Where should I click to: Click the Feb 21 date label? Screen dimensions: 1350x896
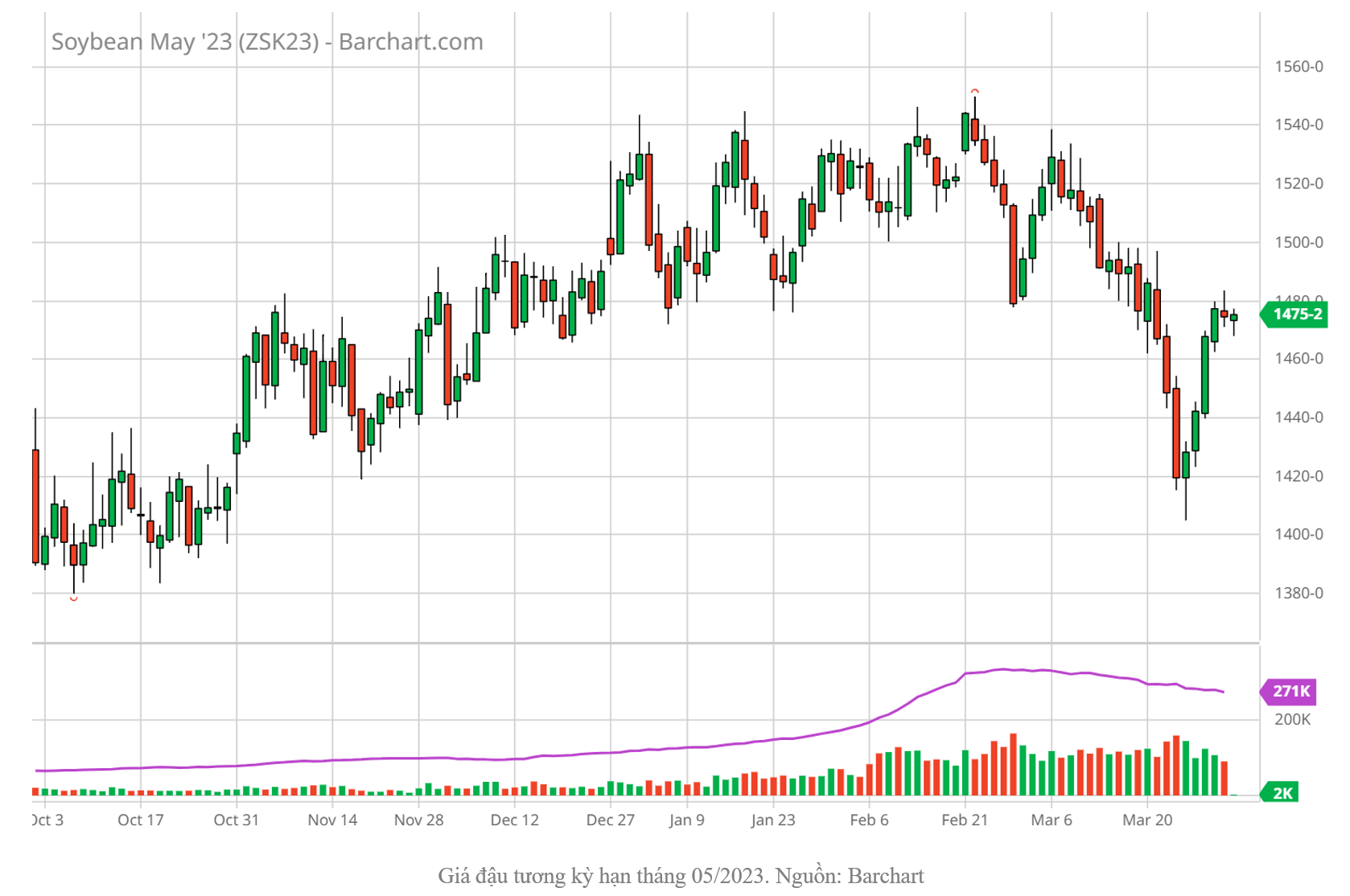[x=965, y=820]
